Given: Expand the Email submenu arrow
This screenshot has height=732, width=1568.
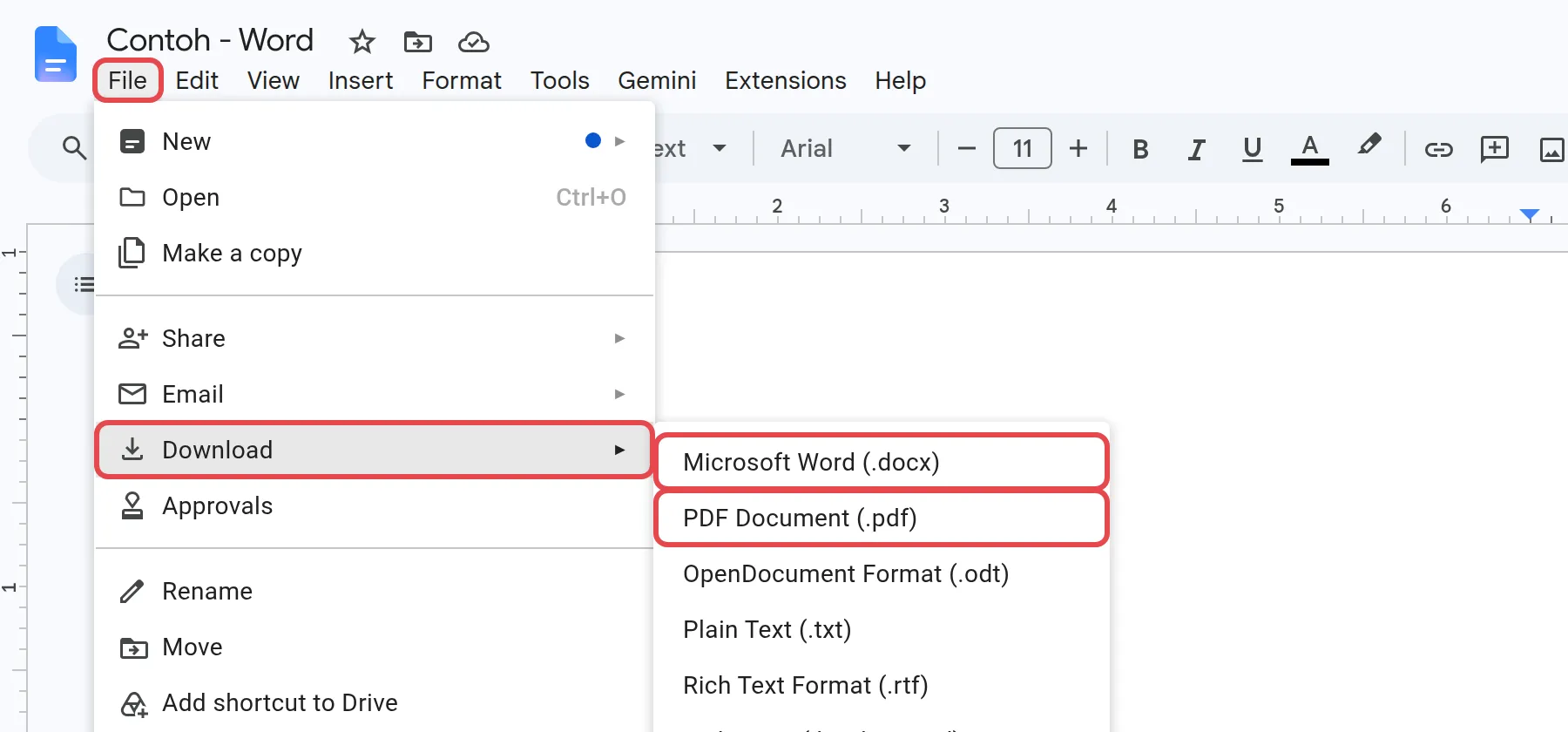Looking at the screenshot, I should 619,394.
